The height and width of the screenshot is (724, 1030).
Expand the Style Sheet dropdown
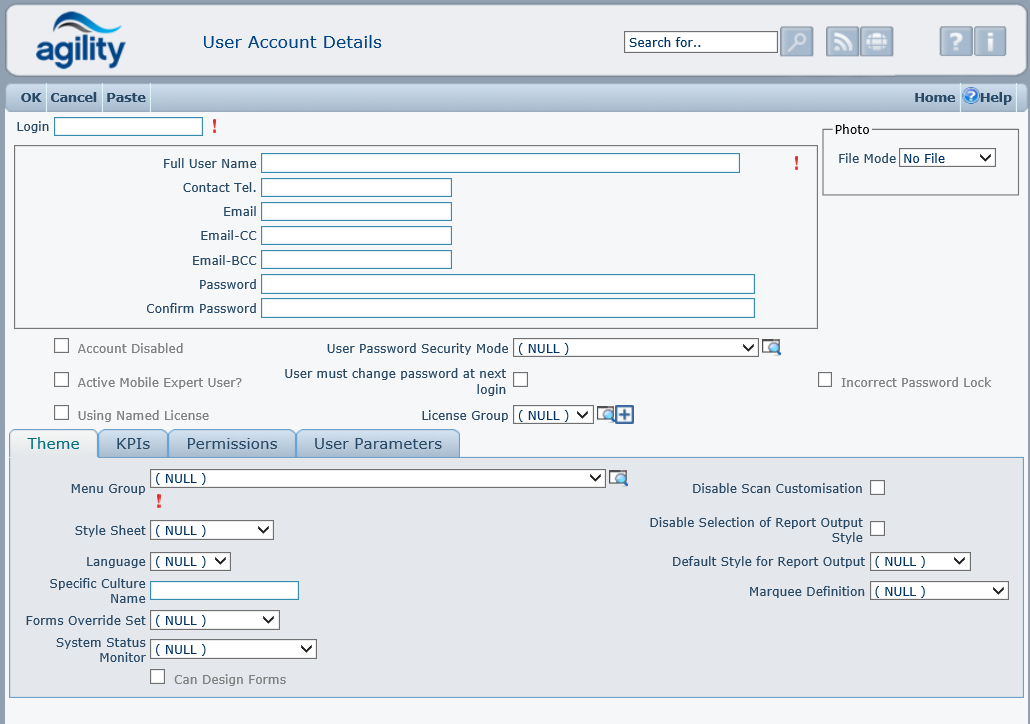(211, 530)
